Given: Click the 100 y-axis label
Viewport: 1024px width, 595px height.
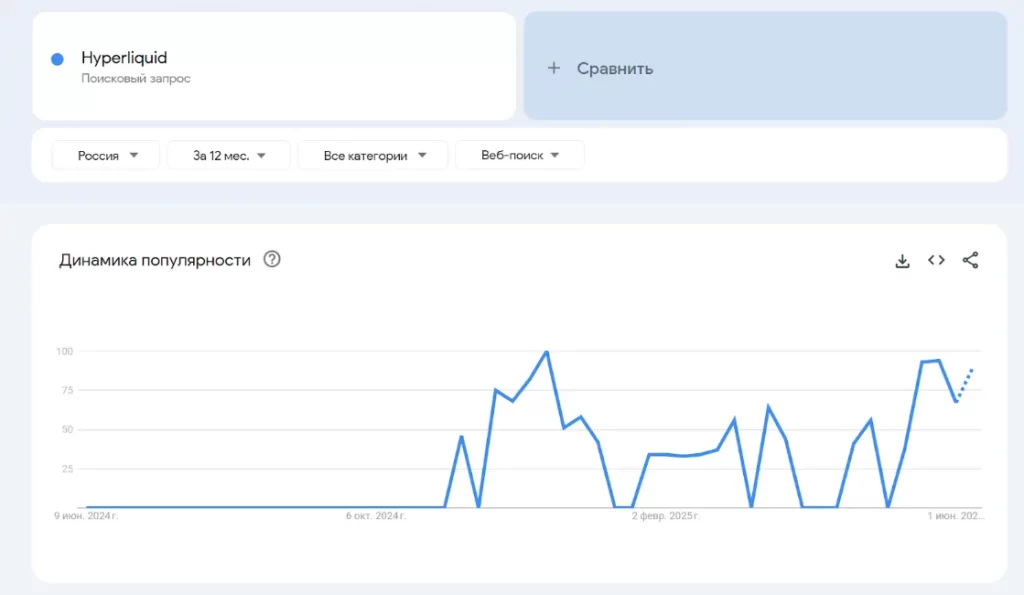Looking at the screenshot, I should point(65,351).
